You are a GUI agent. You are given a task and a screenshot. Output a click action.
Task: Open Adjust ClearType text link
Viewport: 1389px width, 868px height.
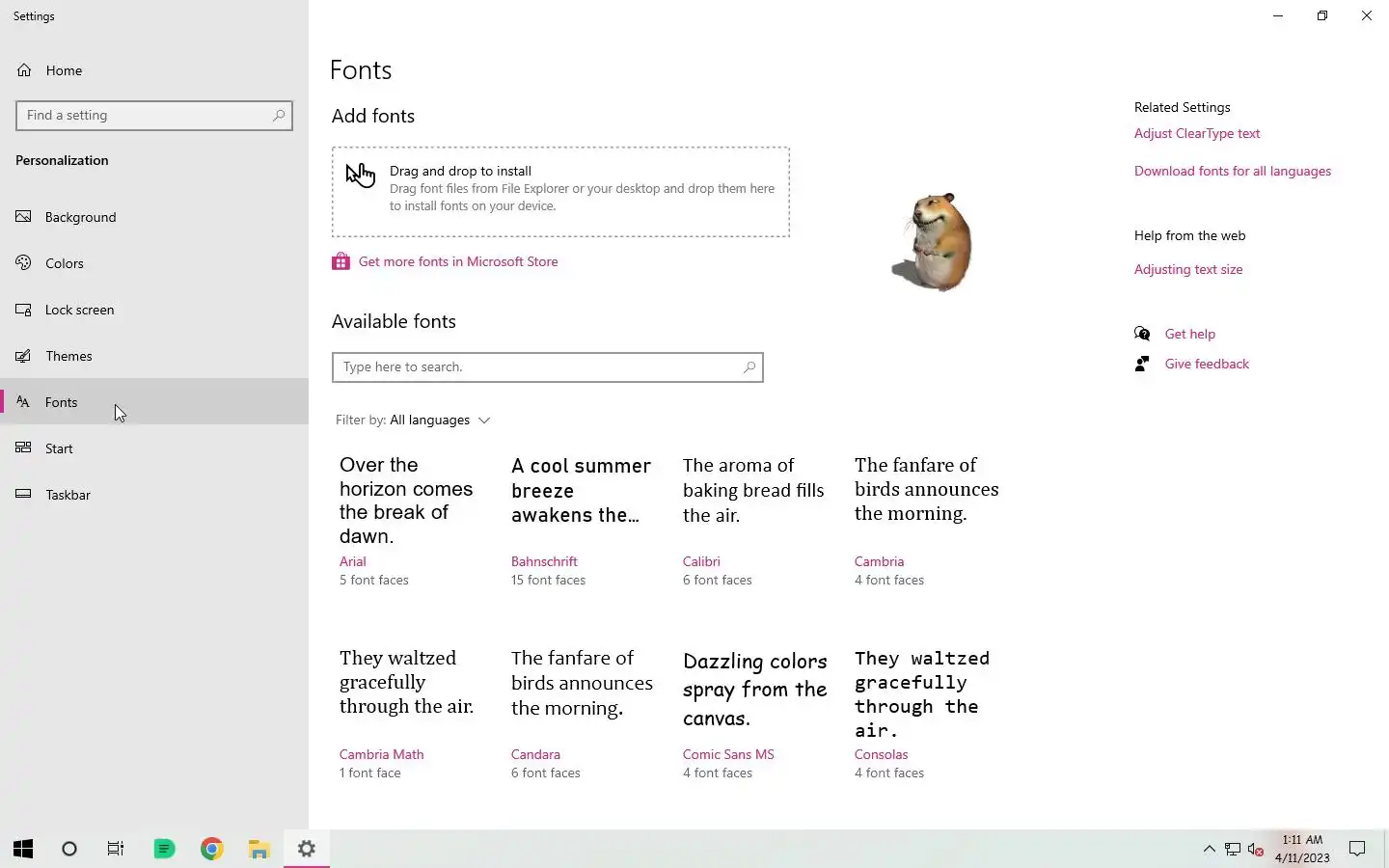(x=1197, y=133)
